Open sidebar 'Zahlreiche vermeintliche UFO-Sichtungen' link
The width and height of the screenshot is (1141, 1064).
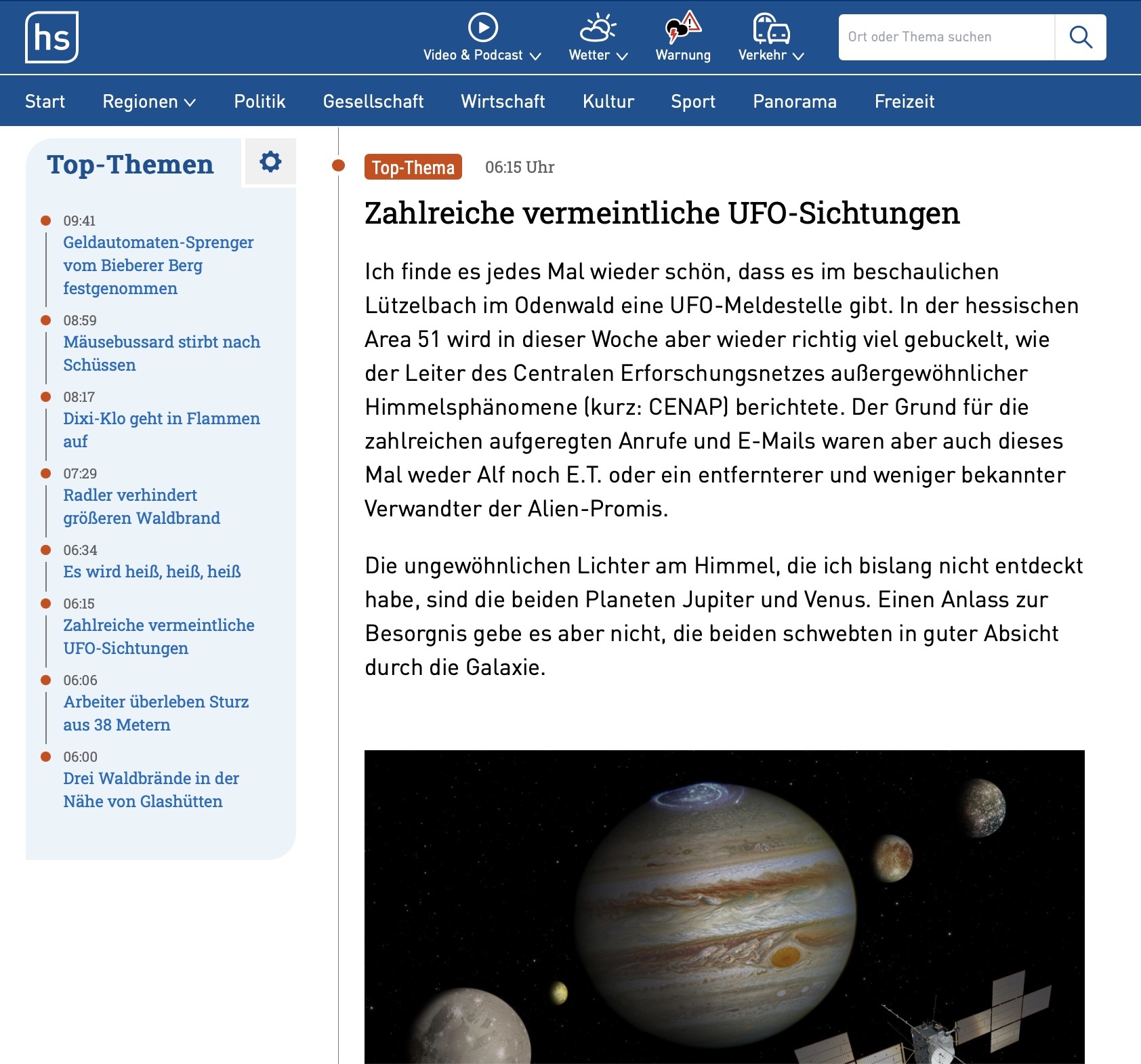pos(159,636)
